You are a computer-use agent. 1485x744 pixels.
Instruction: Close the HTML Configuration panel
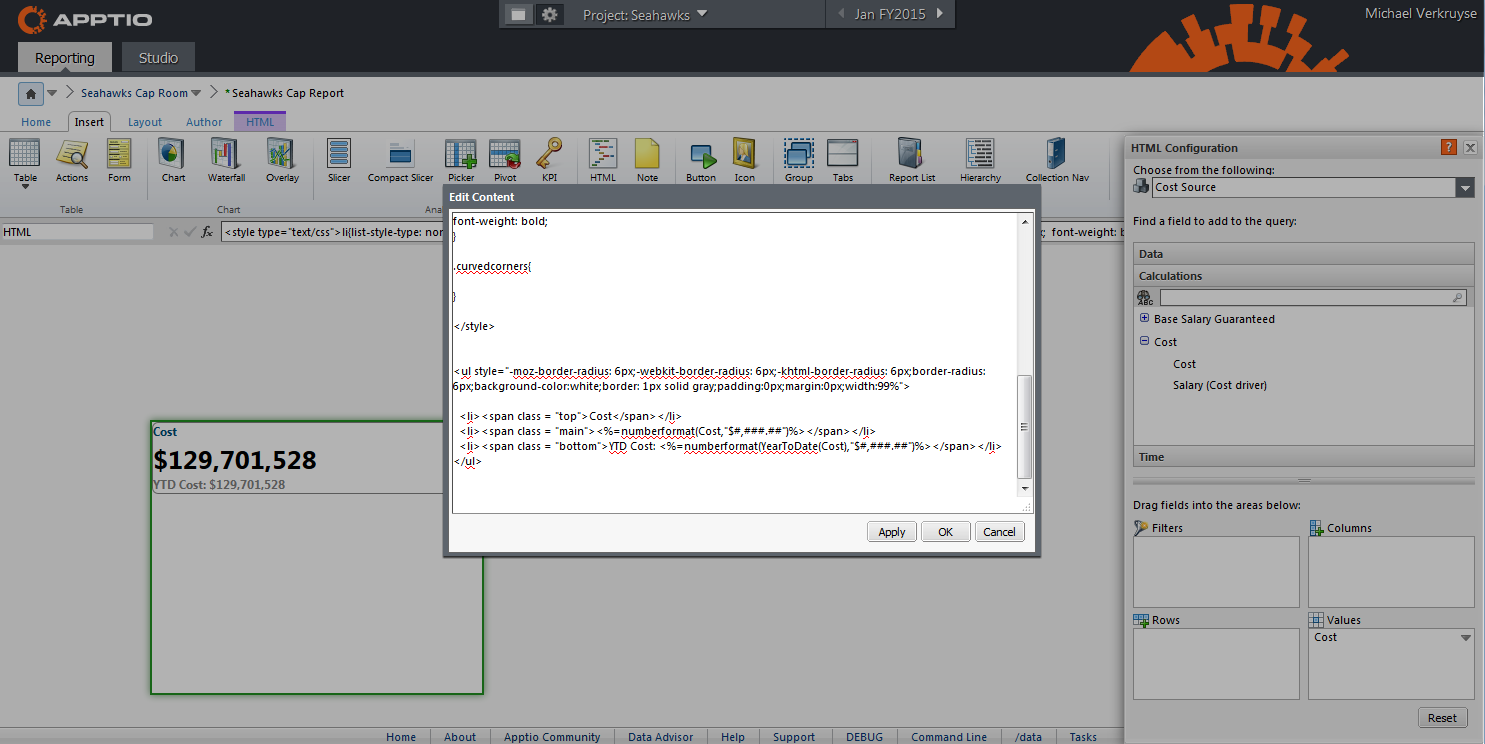pyautogui.click(x=1470, y=147)
